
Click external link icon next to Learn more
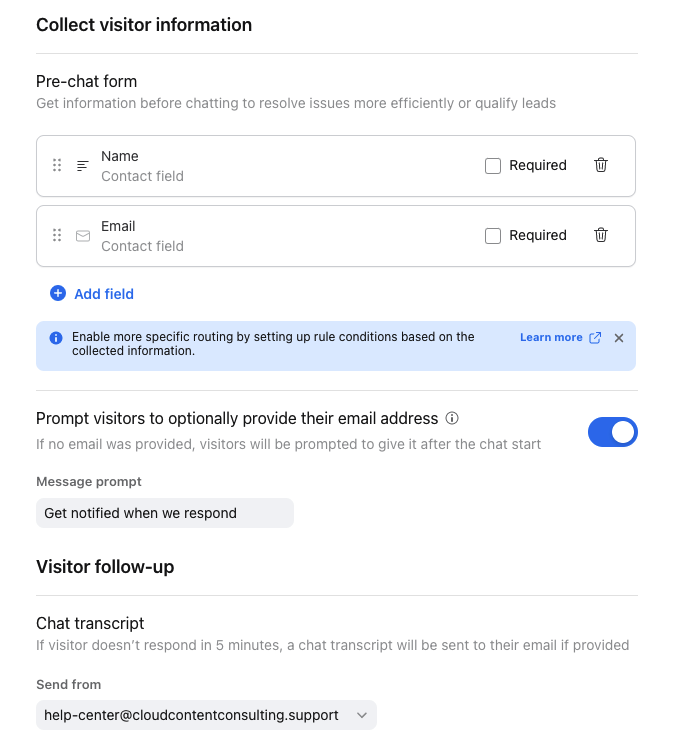(x=595, y=338)
